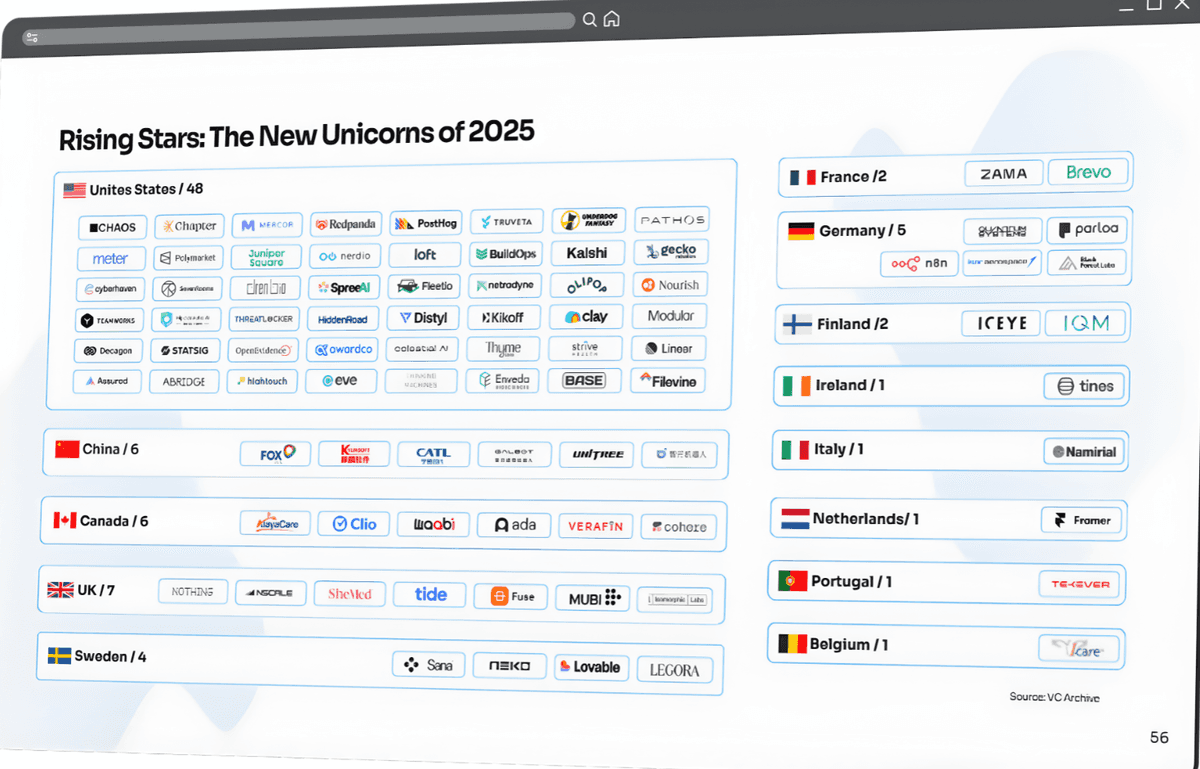Image resolution: width=1200 pixels, height=769 pixels.
Task: Click the Clio logo in Canada row
Action: 354,524
